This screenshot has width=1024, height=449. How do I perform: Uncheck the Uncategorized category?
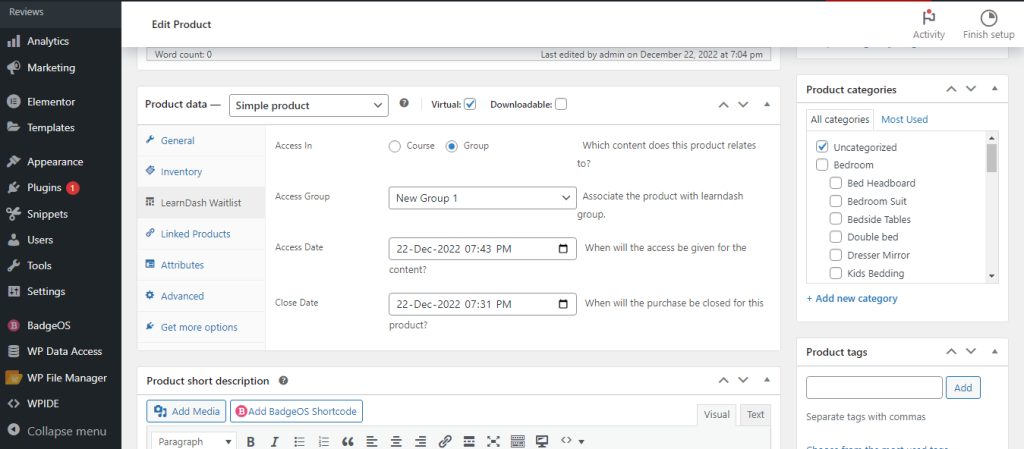822,147
